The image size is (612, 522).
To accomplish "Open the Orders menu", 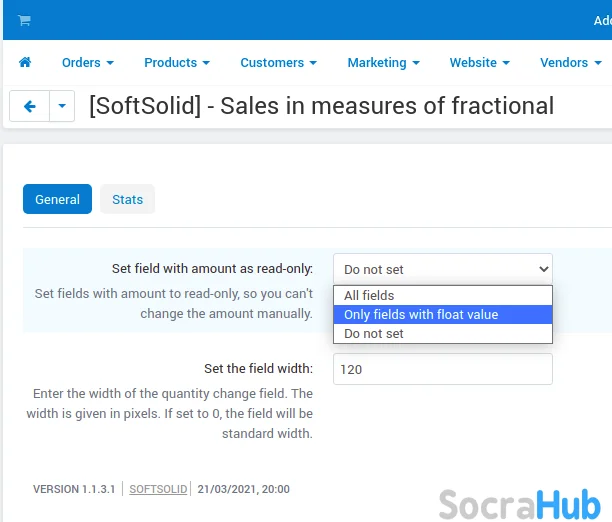I will tap(87, 62).
